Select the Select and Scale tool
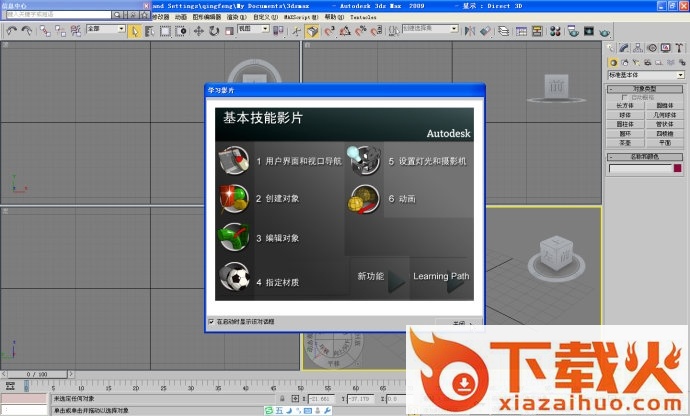 point(229,31)
